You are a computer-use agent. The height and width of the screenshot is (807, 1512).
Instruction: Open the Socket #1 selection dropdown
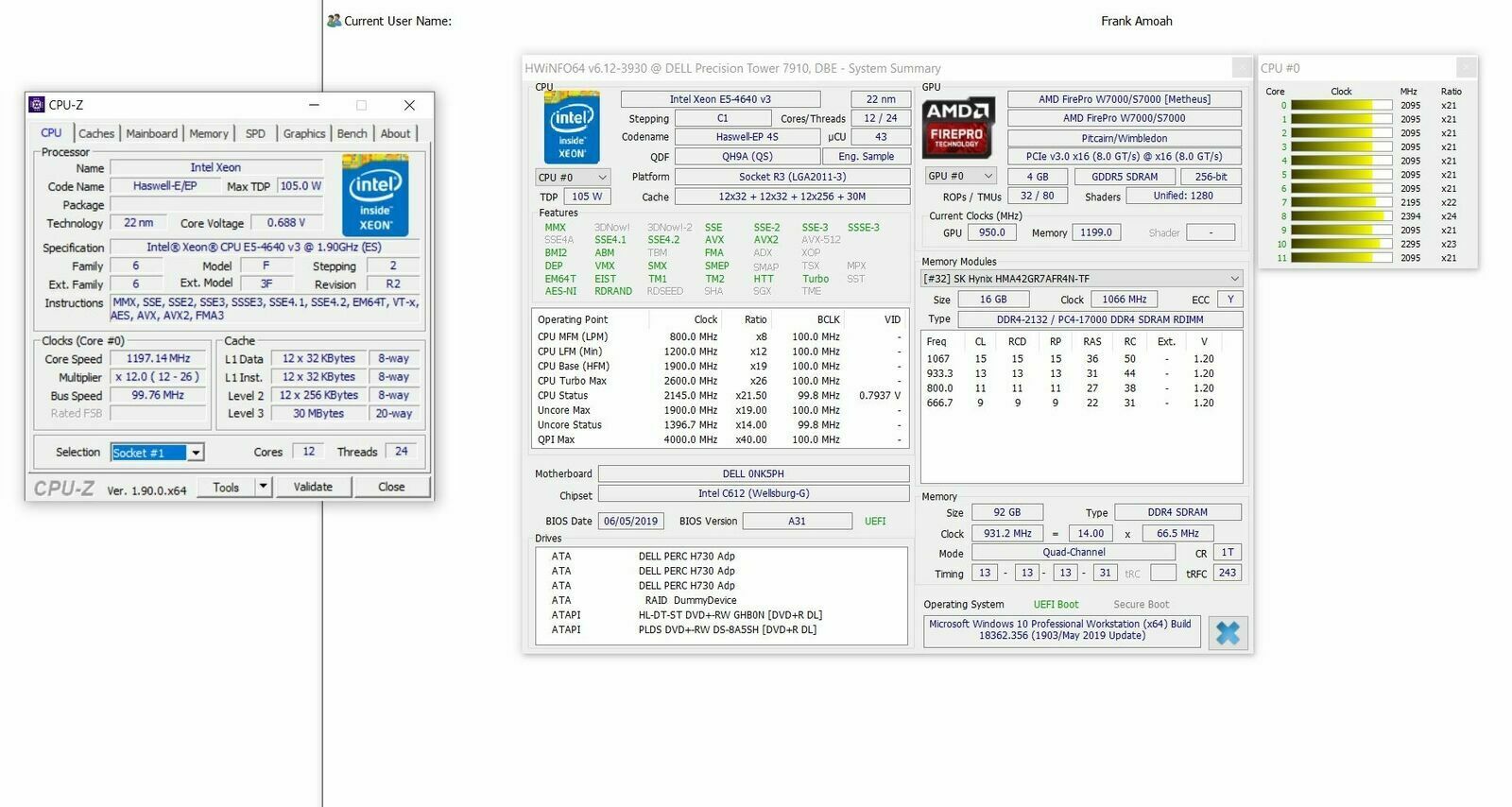pos(196,453)
